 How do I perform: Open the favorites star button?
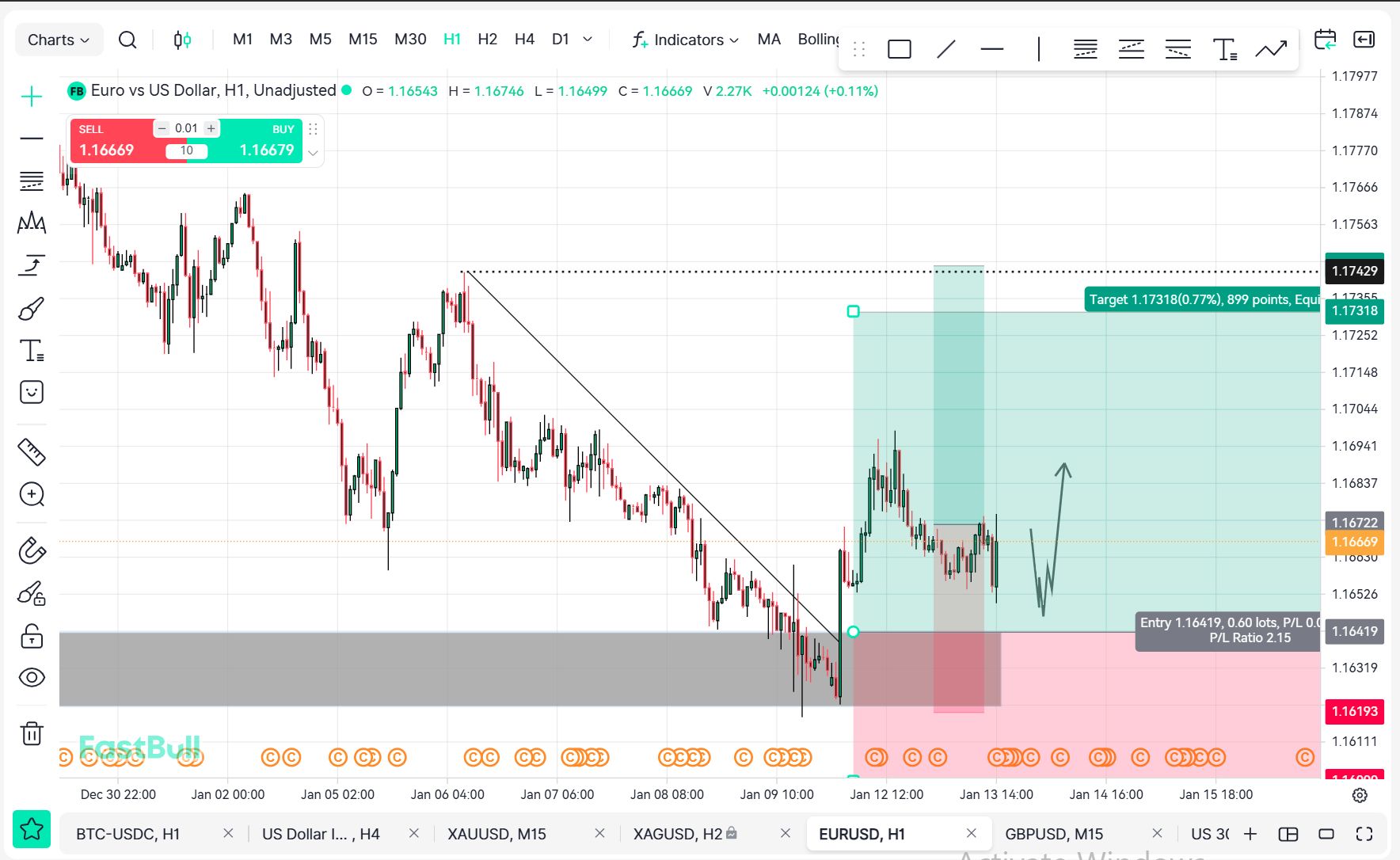pos(32,829)
